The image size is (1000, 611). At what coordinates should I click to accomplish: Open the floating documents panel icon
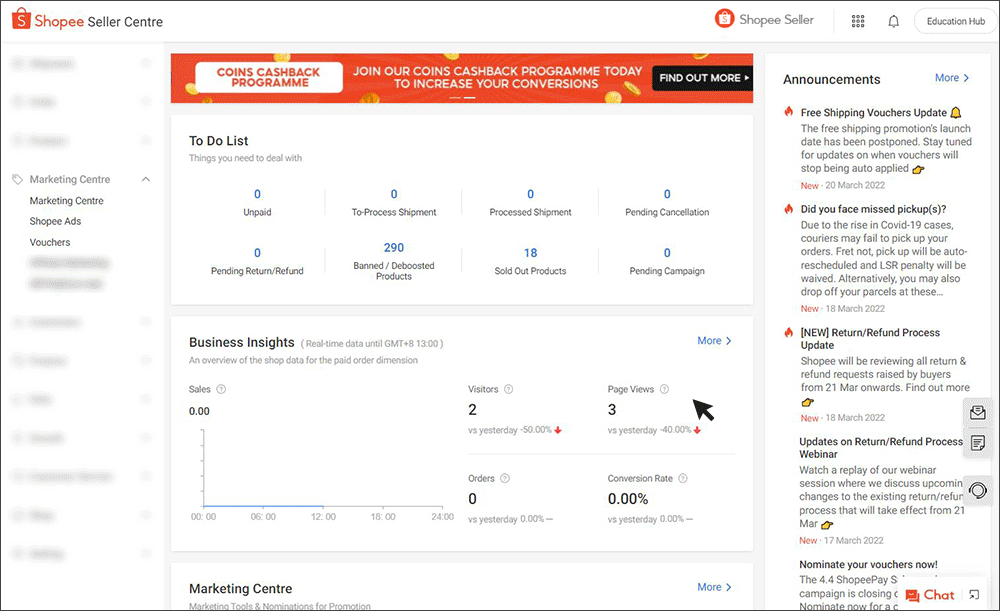[977, 443]
